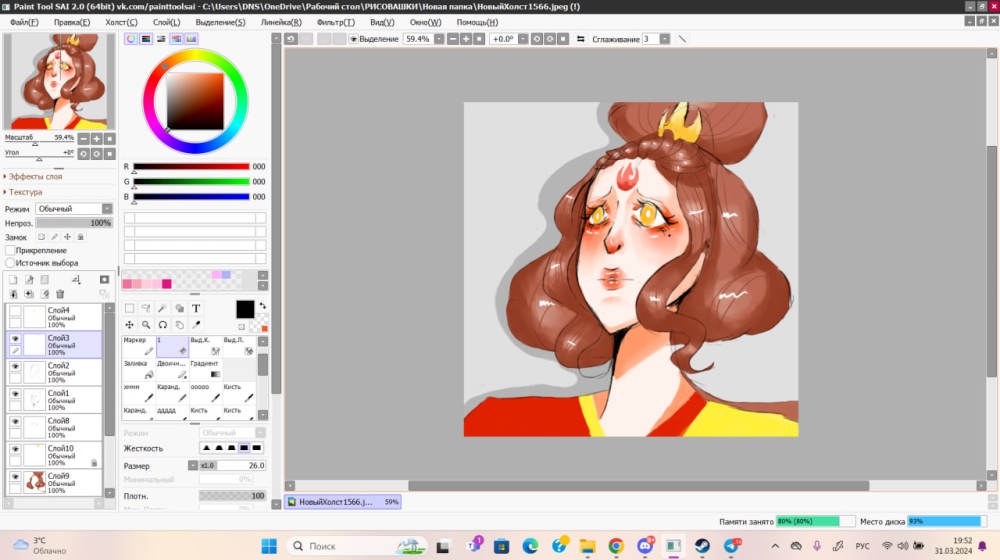This screenshot has height=560, width=1000.
Task: Hide the Слой2 layer
Action: [x=15, y=366]
